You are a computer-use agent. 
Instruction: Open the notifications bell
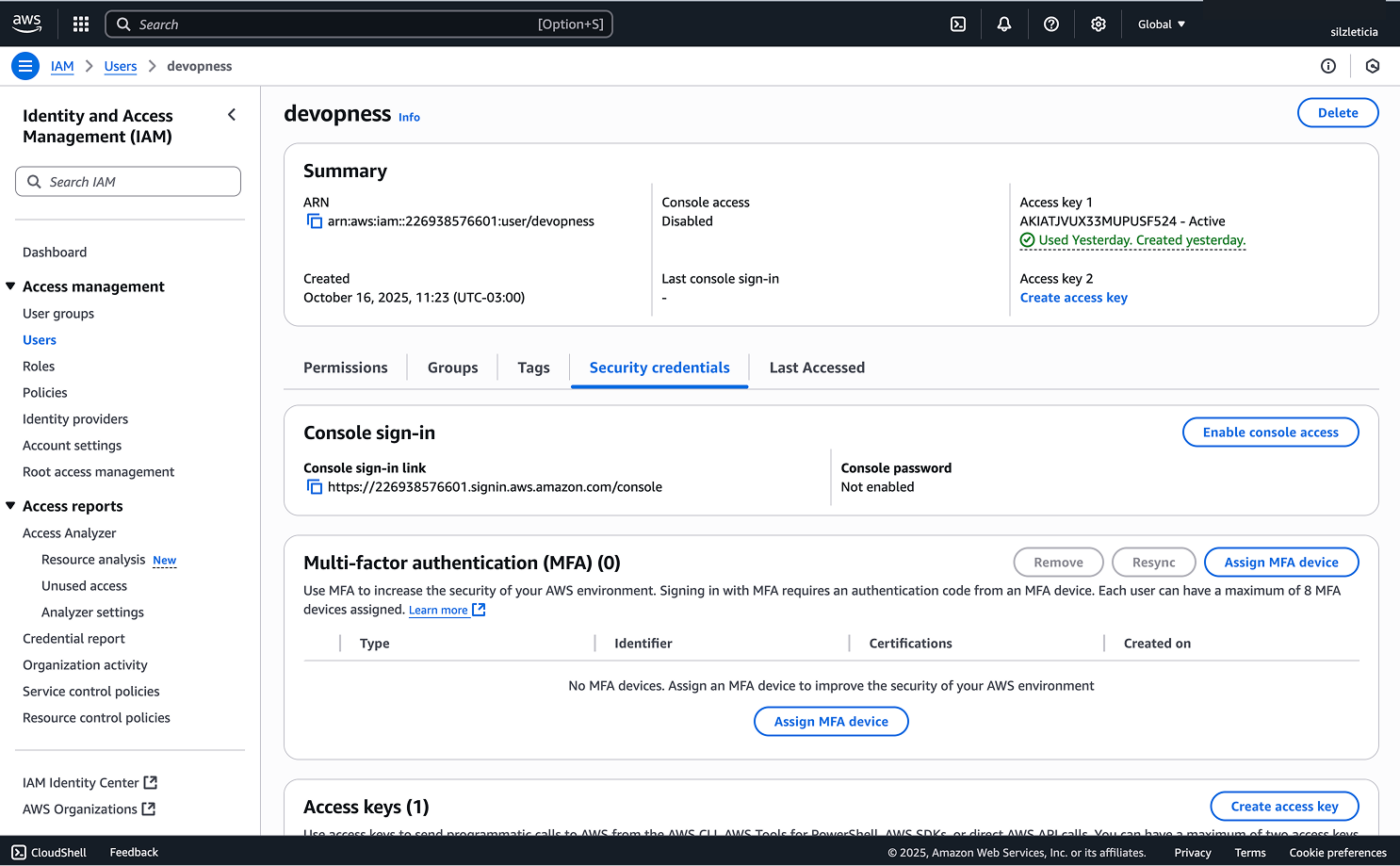coord(1003,24)
